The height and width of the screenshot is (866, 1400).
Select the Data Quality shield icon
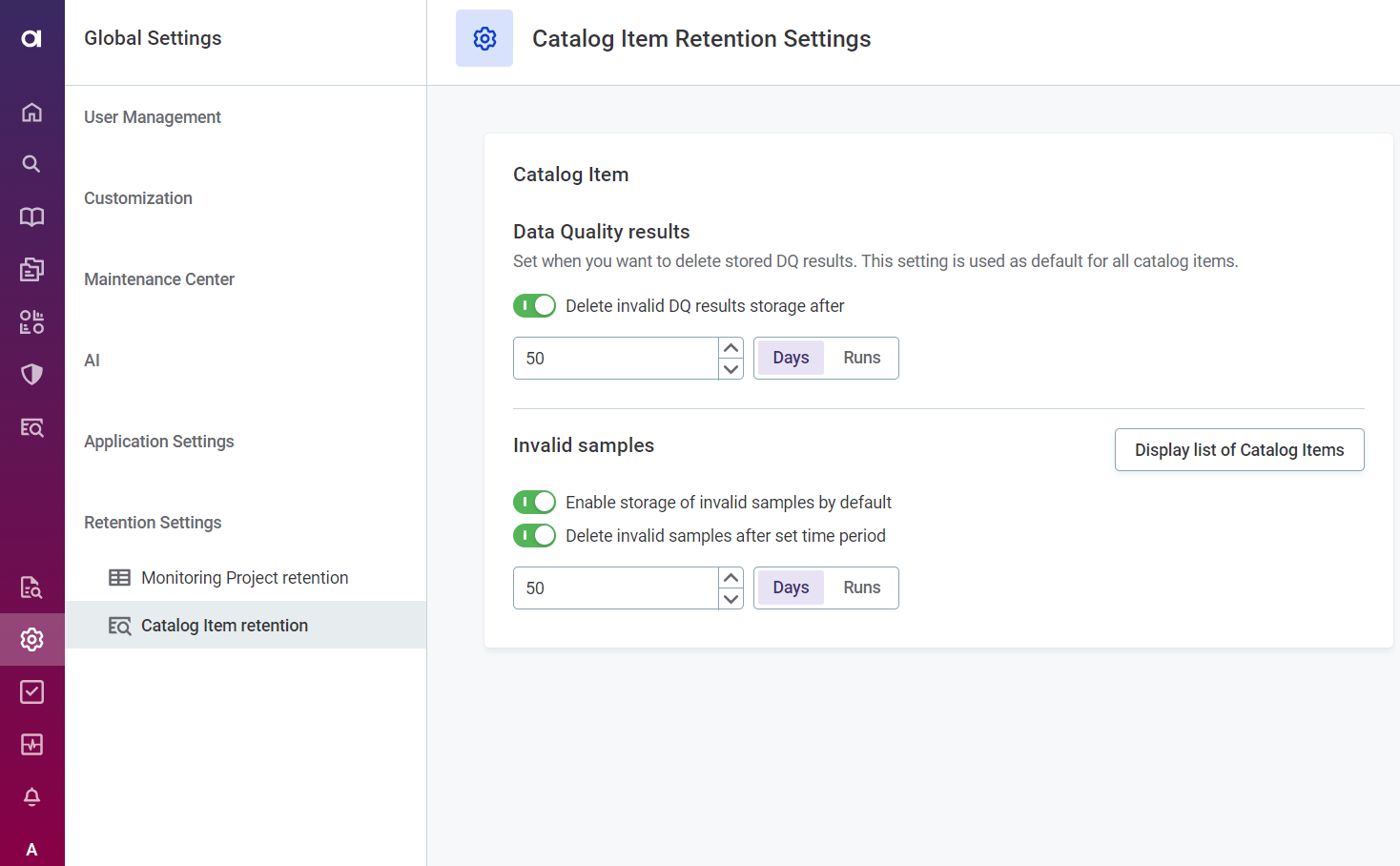point(31,374)
